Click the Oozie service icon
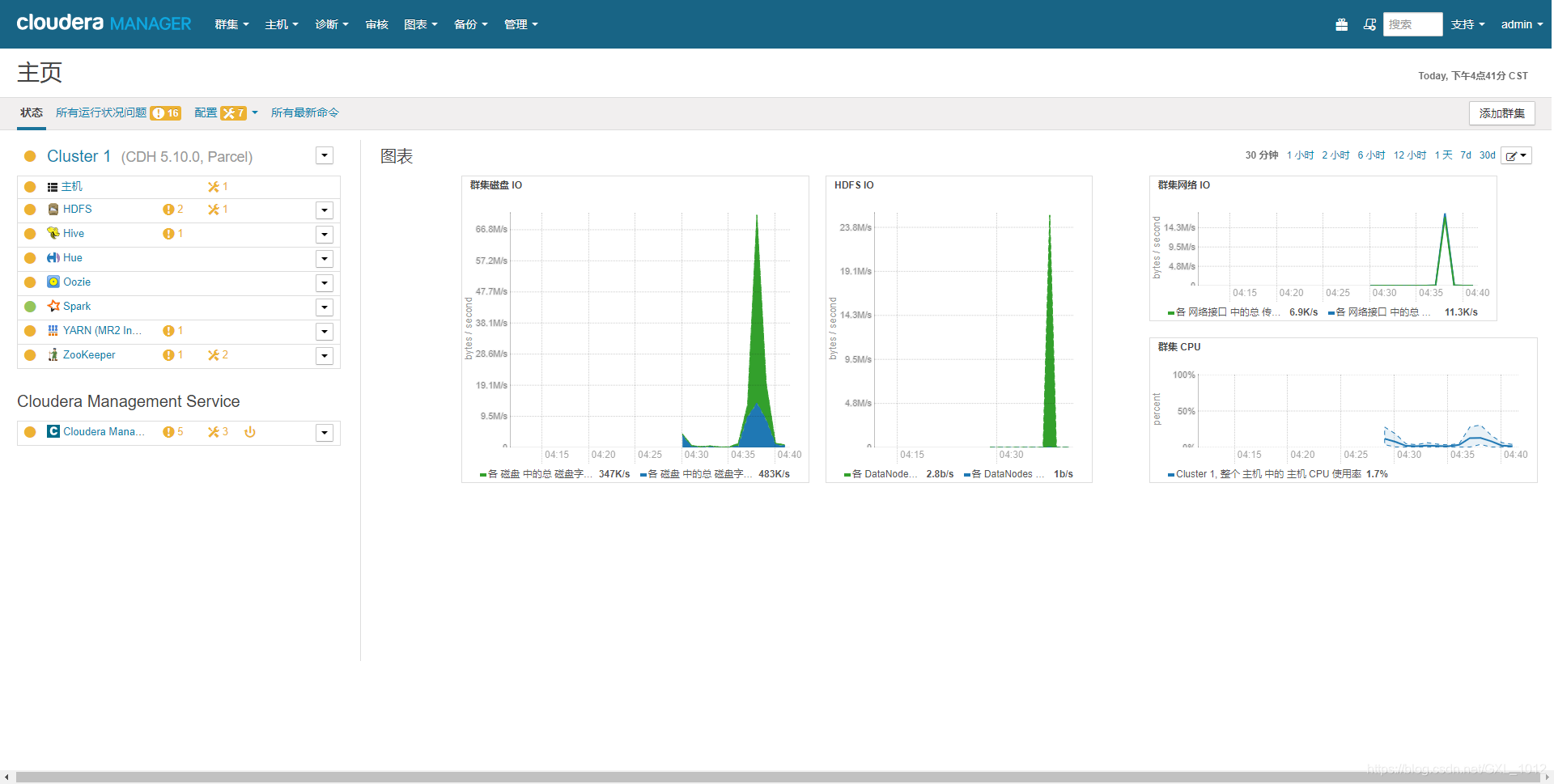Viewport: 1554px width, 784px height. [53, 282]
